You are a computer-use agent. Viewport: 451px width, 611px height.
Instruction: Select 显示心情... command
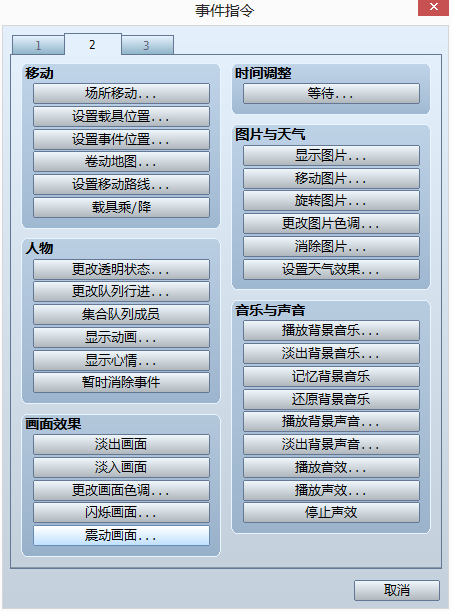(121, 360)
